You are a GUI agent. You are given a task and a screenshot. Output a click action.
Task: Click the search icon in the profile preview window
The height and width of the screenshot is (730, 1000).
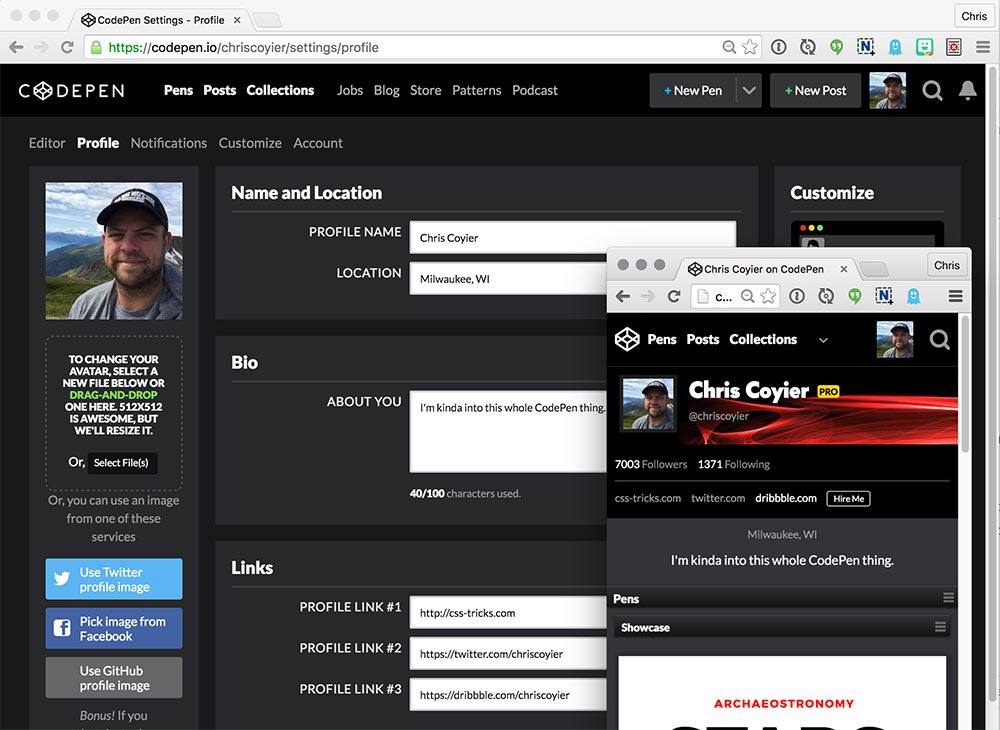point(939,340)
